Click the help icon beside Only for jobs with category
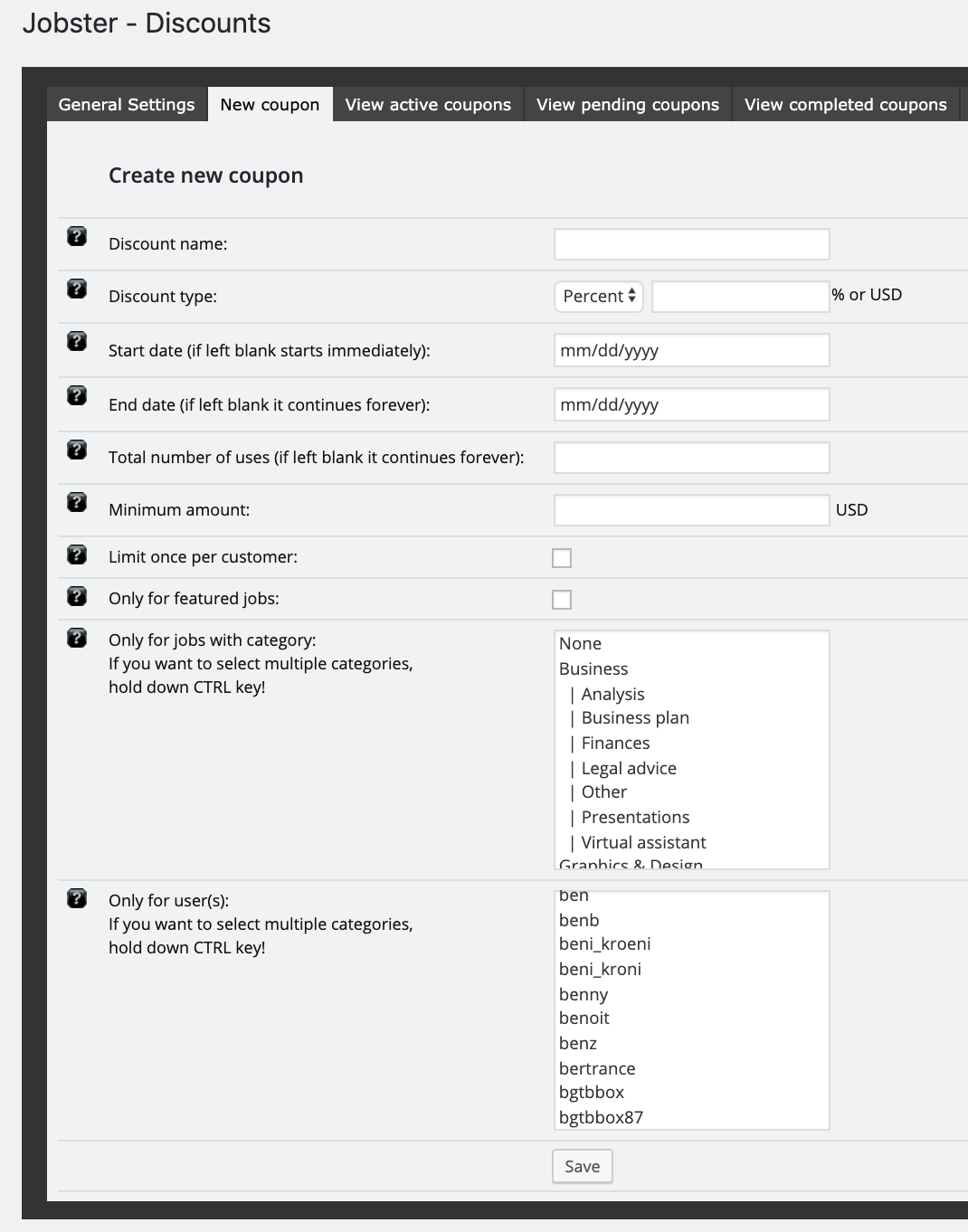The image size is (968, 1232). pyautogui.click(x=77, y=639)
